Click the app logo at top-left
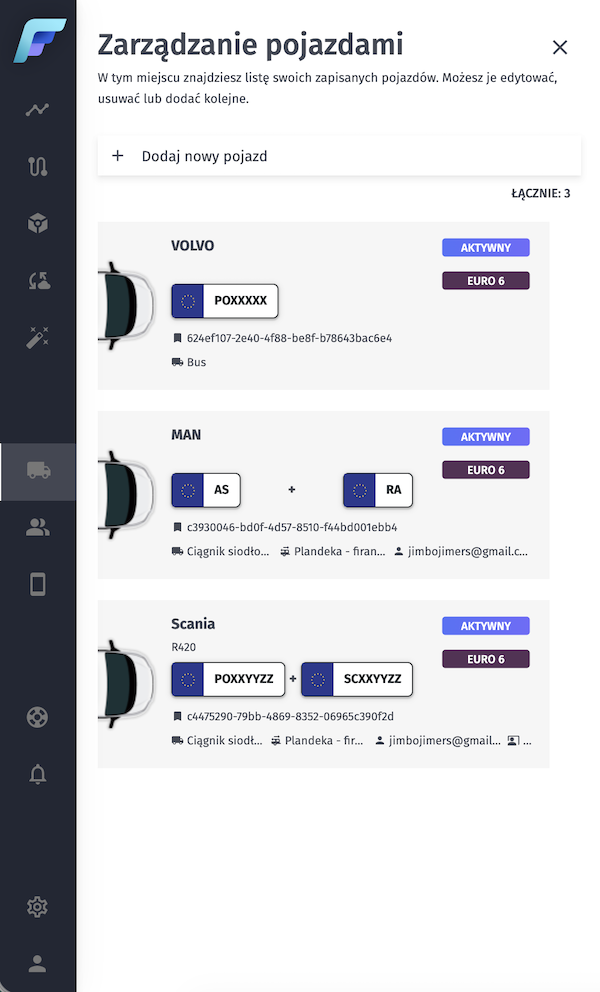 pos(39,40)
